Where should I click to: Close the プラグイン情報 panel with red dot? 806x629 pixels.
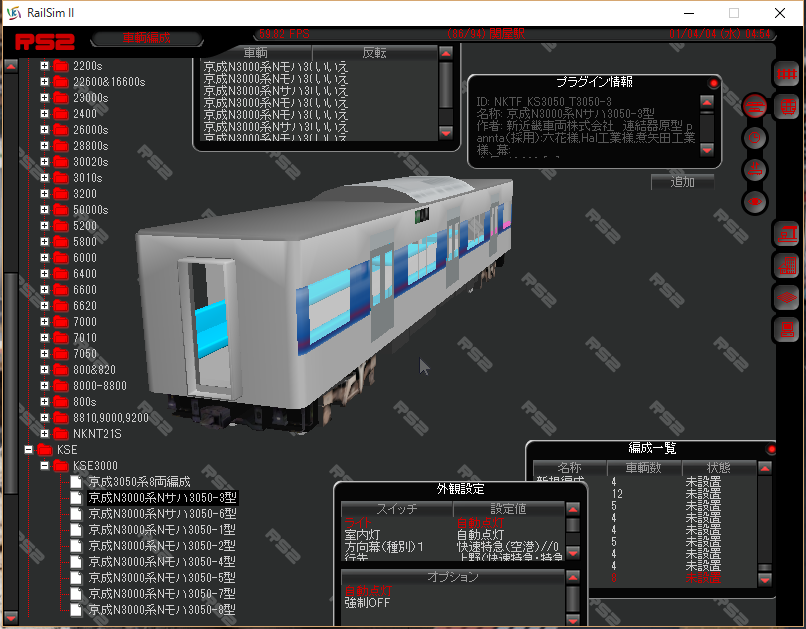(x=713, y=83)
